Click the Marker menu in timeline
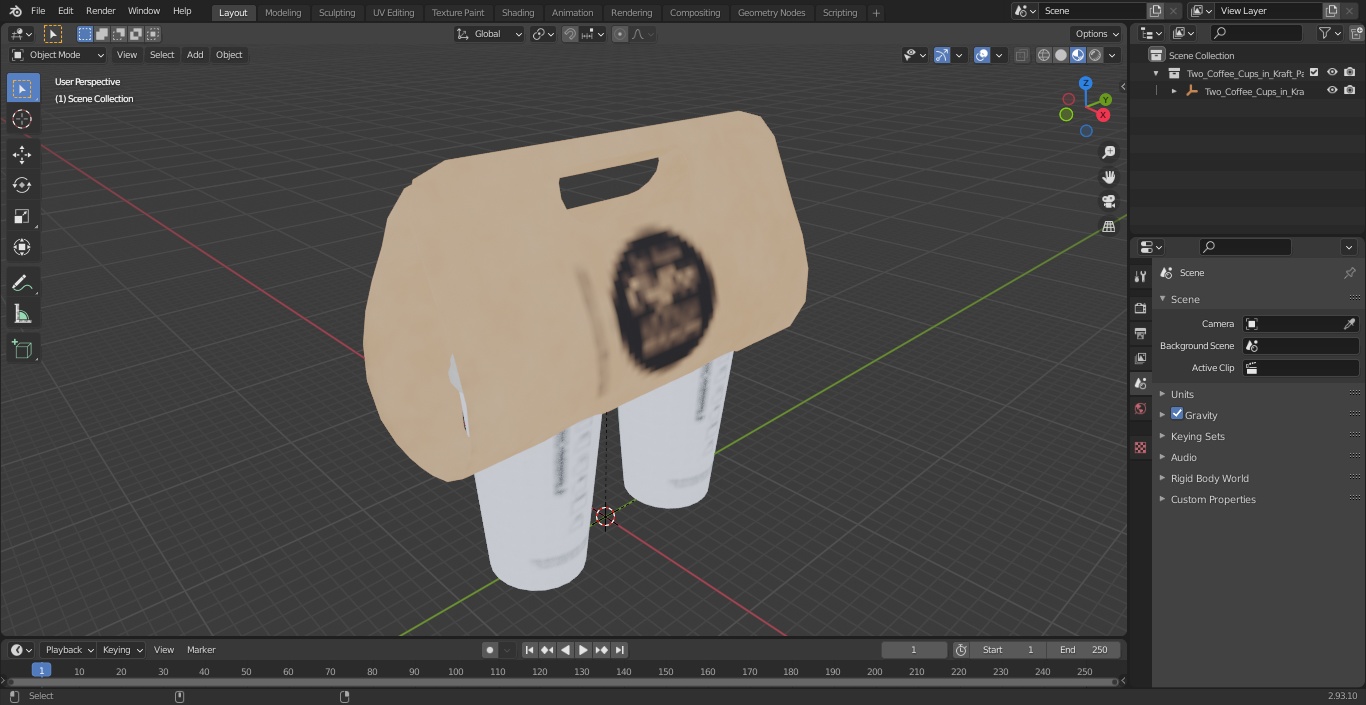Screen dimensions: 1366x705 [201, 650]
